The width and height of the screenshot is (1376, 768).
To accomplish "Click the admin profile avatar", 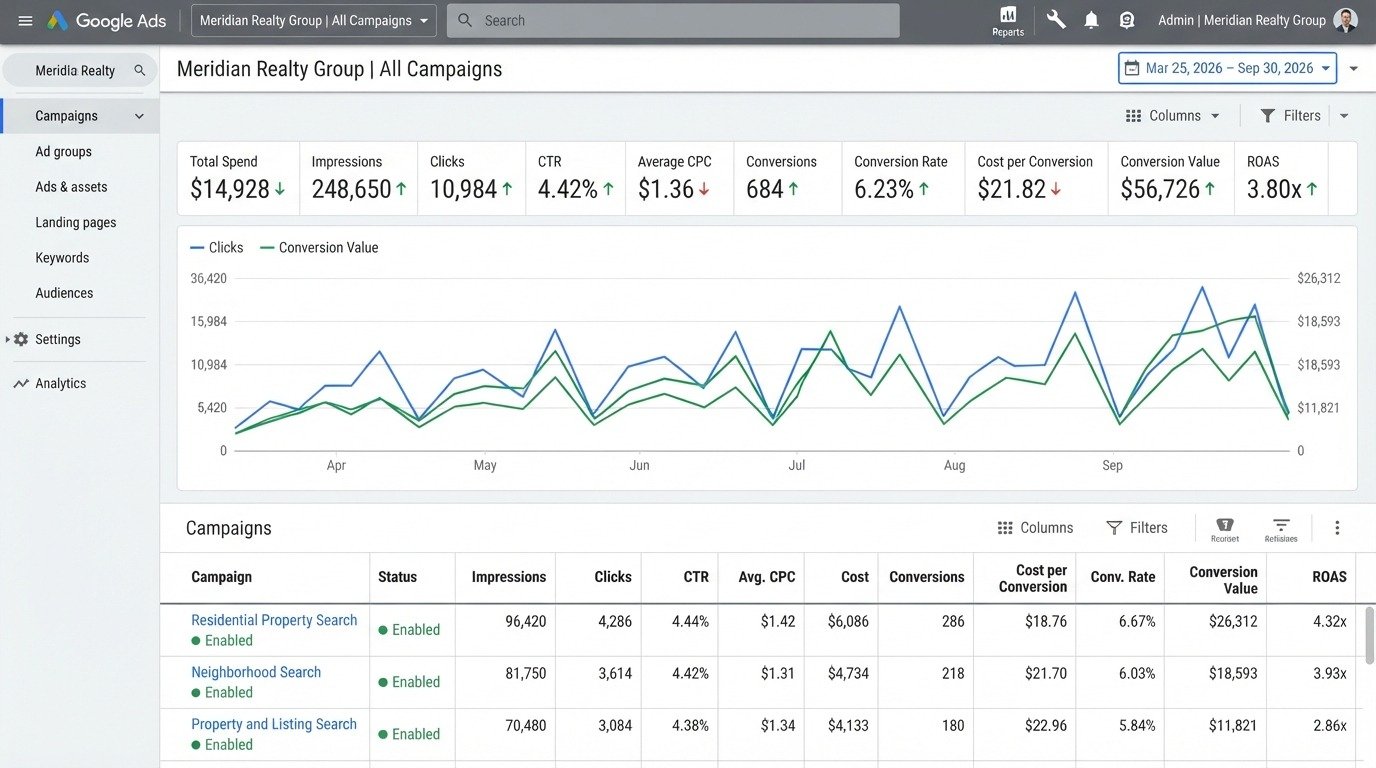I will coord(1346,20).
